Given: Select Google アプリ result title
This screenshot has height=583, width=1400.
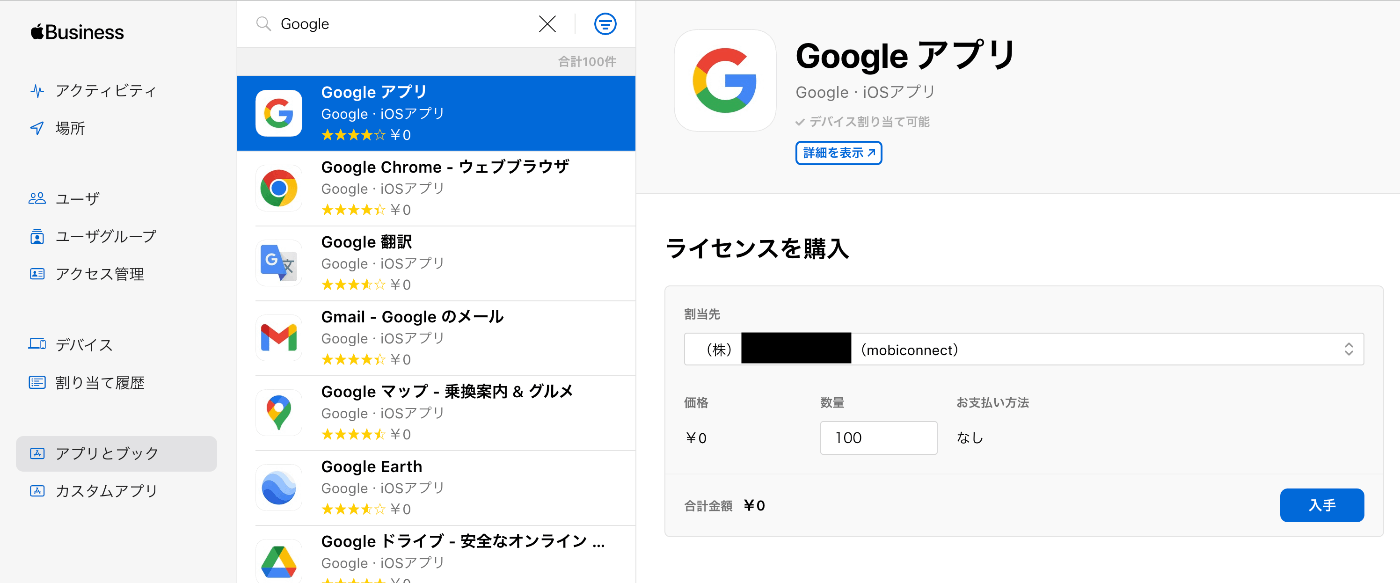Looking at the screenshot, I should coord(374,93).
